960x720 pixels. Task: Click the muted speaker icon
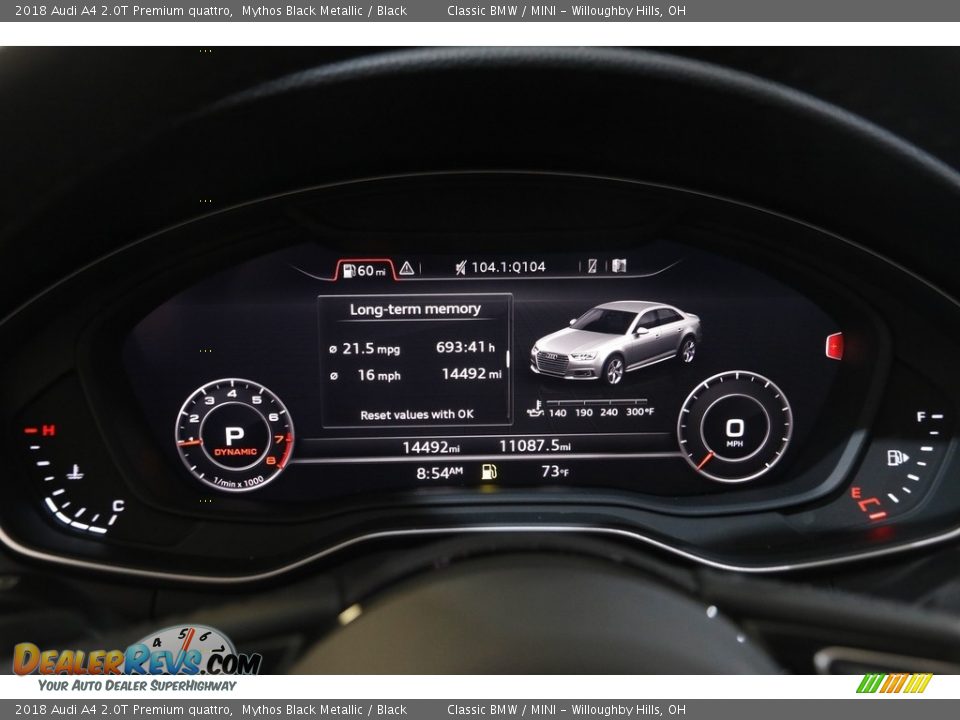pos(461,267)
